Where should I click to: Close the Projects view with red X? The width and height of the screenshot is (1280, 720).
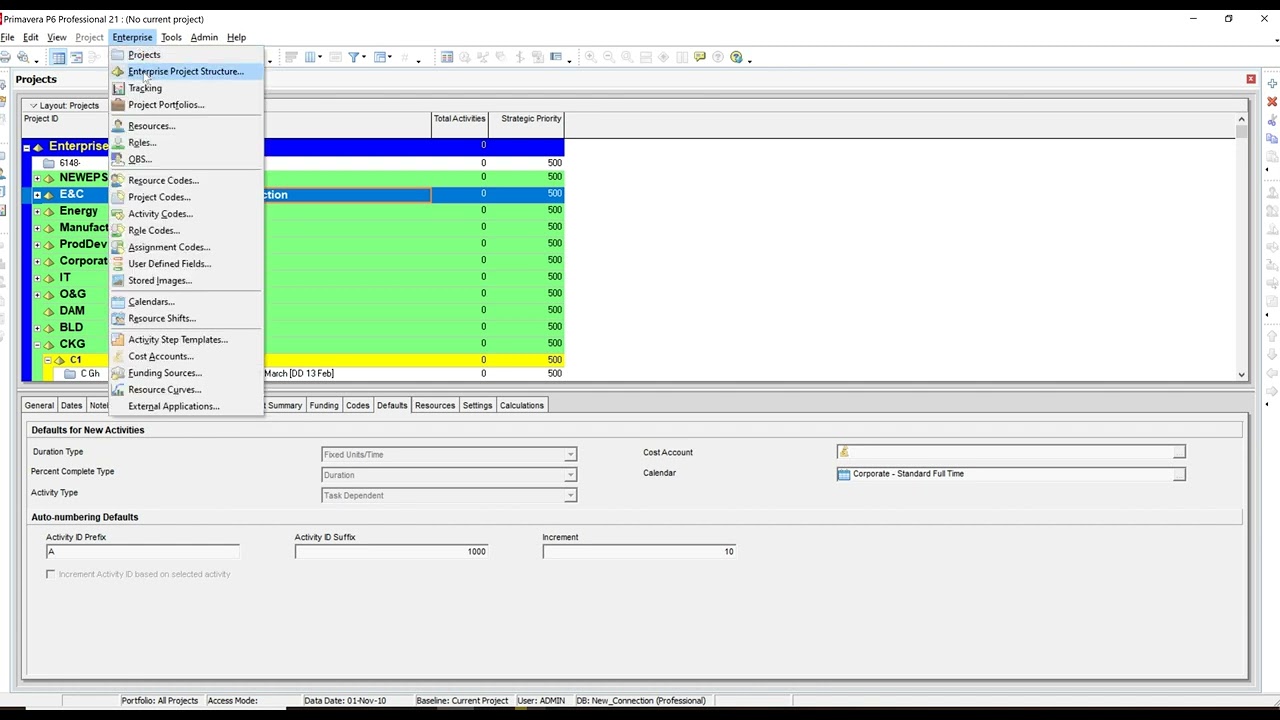pyautogui.click(x=1250, y=79)
